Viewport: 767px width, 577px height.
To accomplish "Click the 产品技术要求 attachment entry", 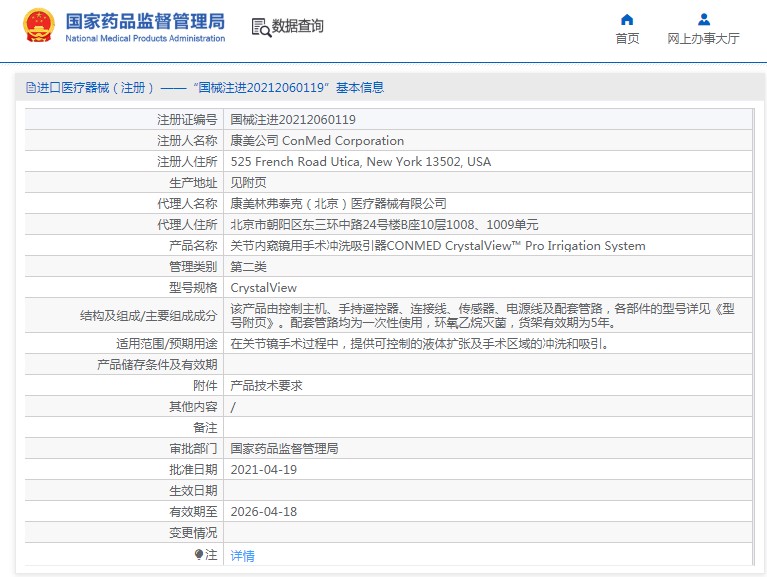I will (266, 385).
